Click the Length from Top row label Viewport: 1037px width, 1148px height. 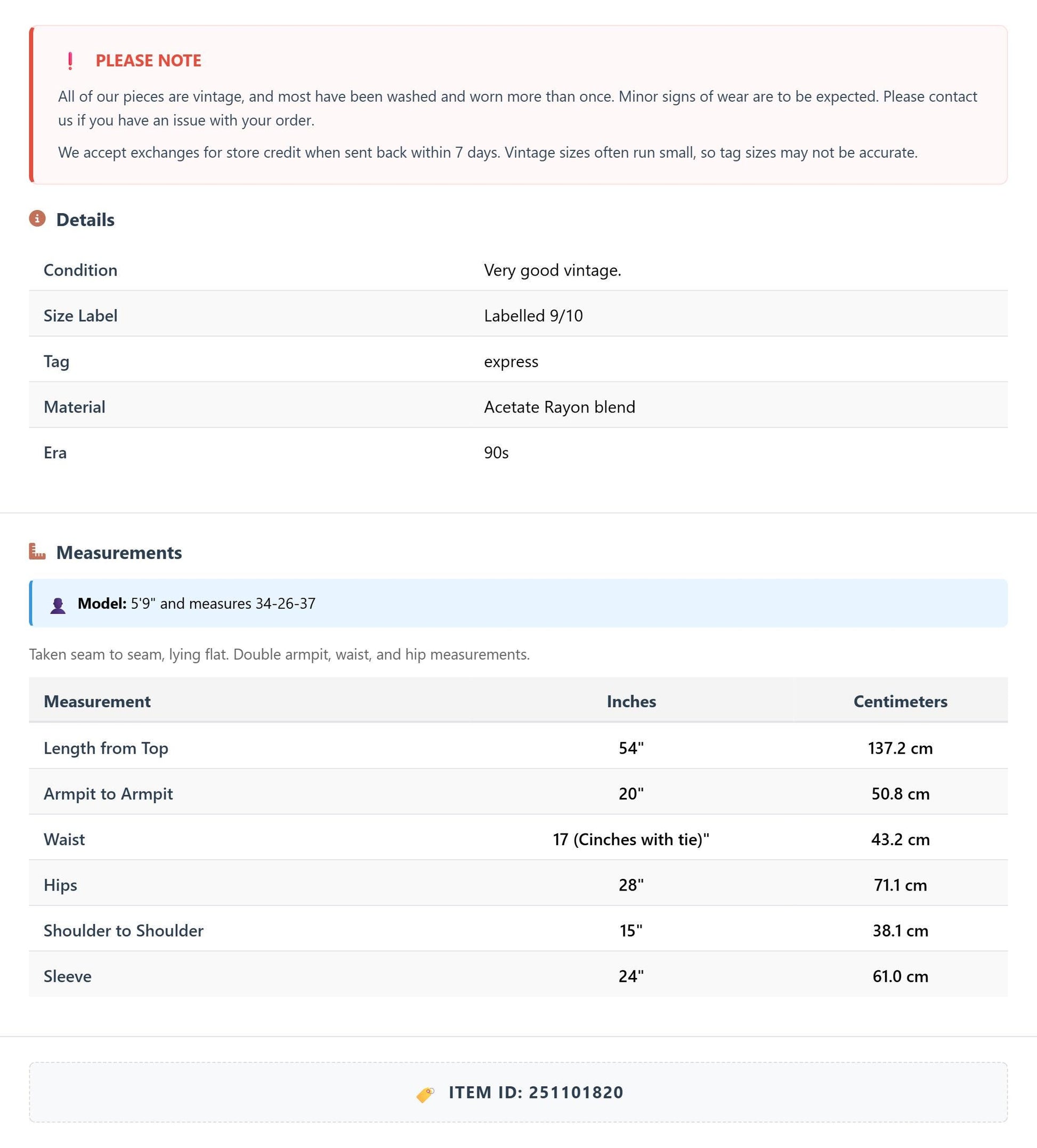coord(106,748)
